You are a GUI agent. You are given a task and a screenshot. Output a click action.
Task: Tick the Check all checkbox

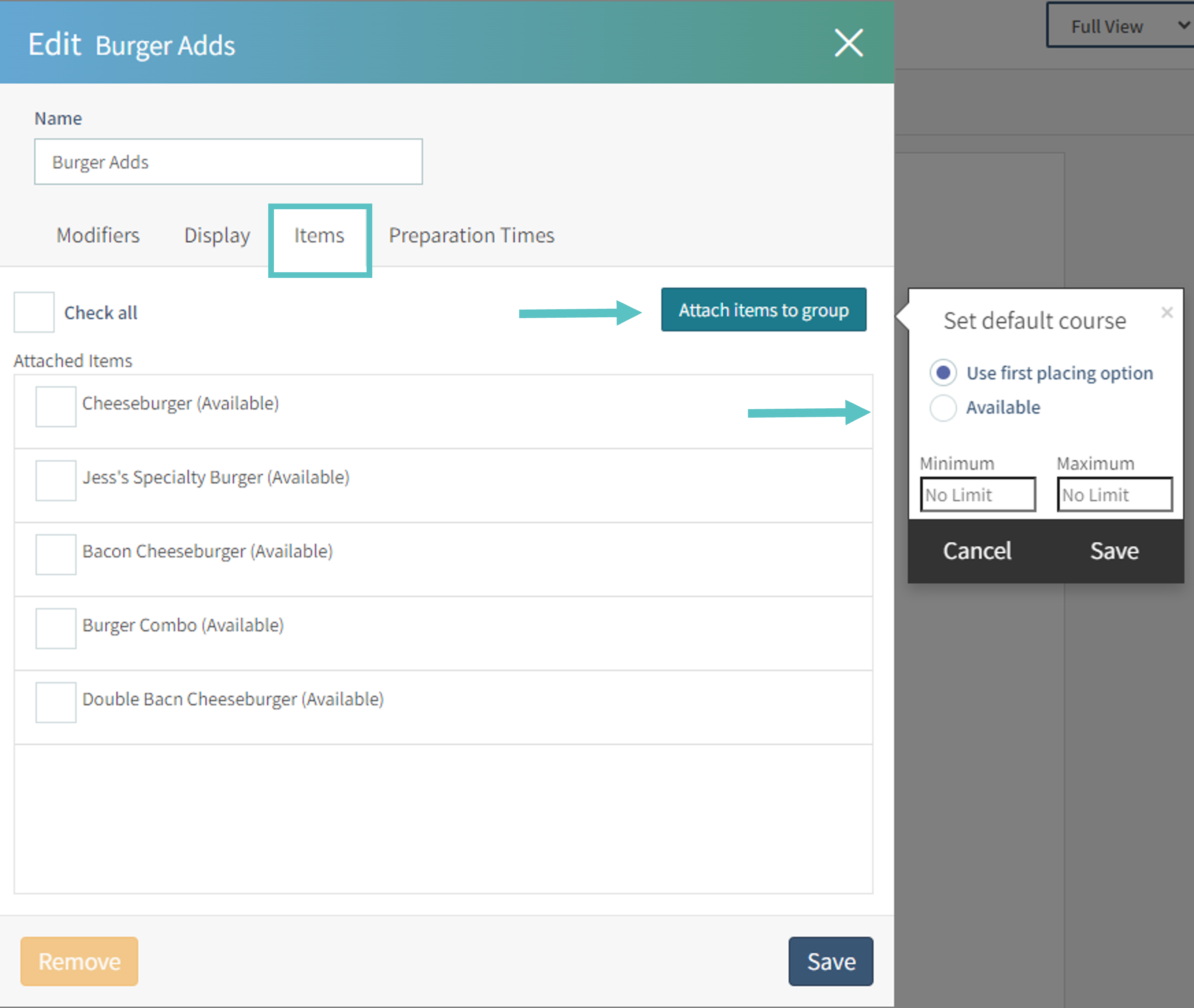point(34,312)
